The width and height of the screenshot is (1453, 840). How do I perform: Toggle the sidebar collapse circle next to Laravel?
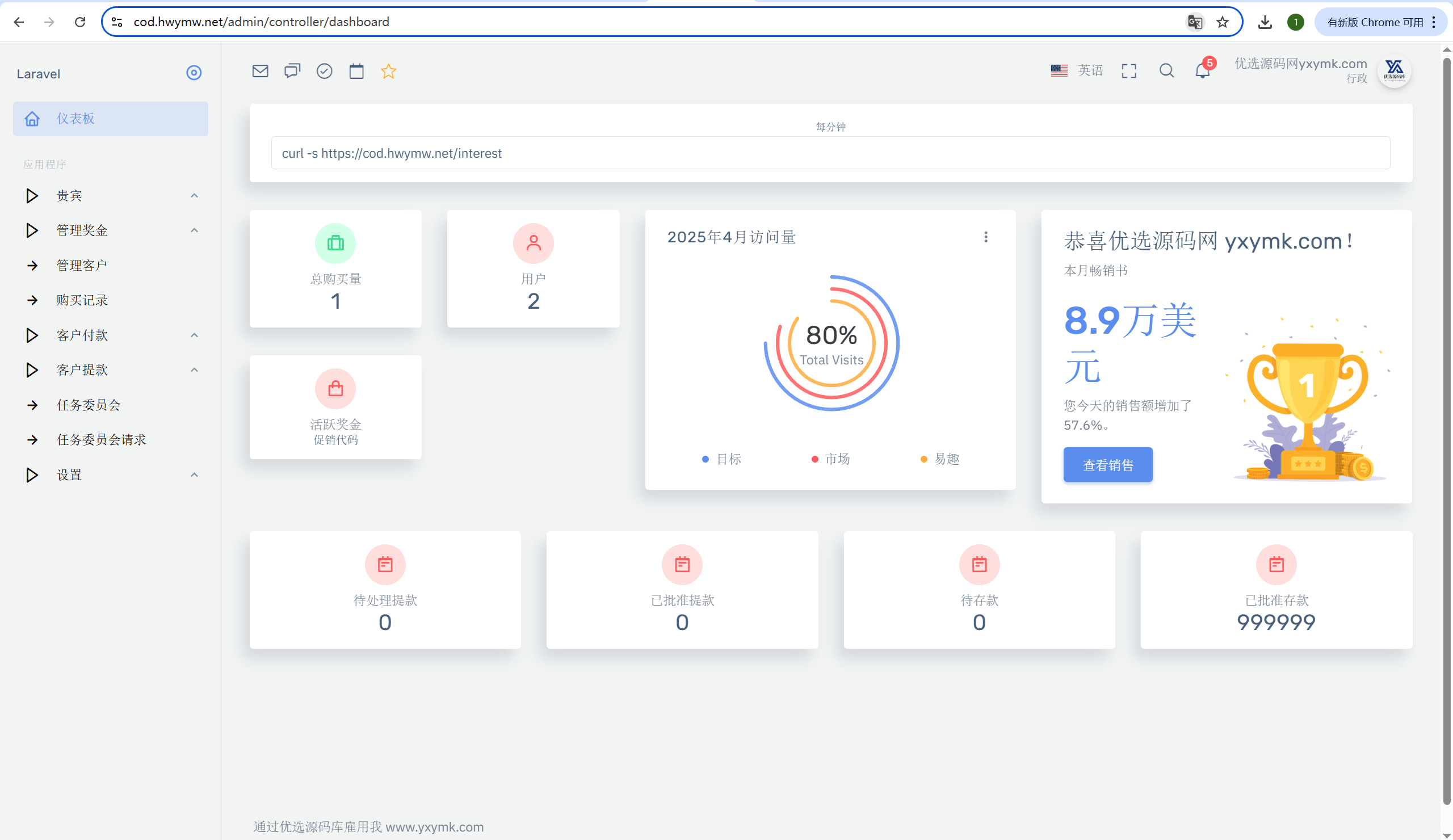click(x=194, y=73)
